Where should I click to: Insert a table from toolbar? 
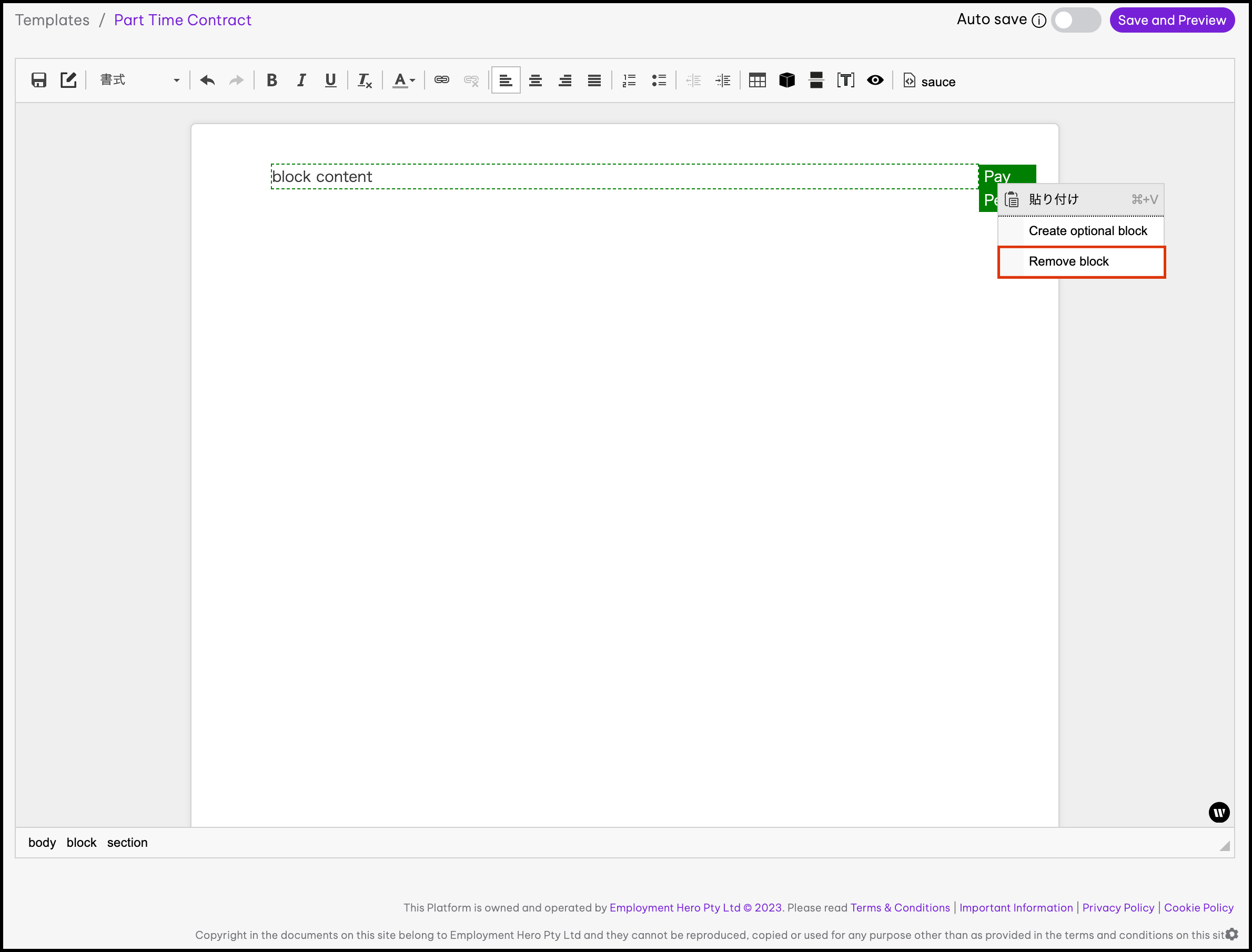pyautogui.click(x=757, y=80)
